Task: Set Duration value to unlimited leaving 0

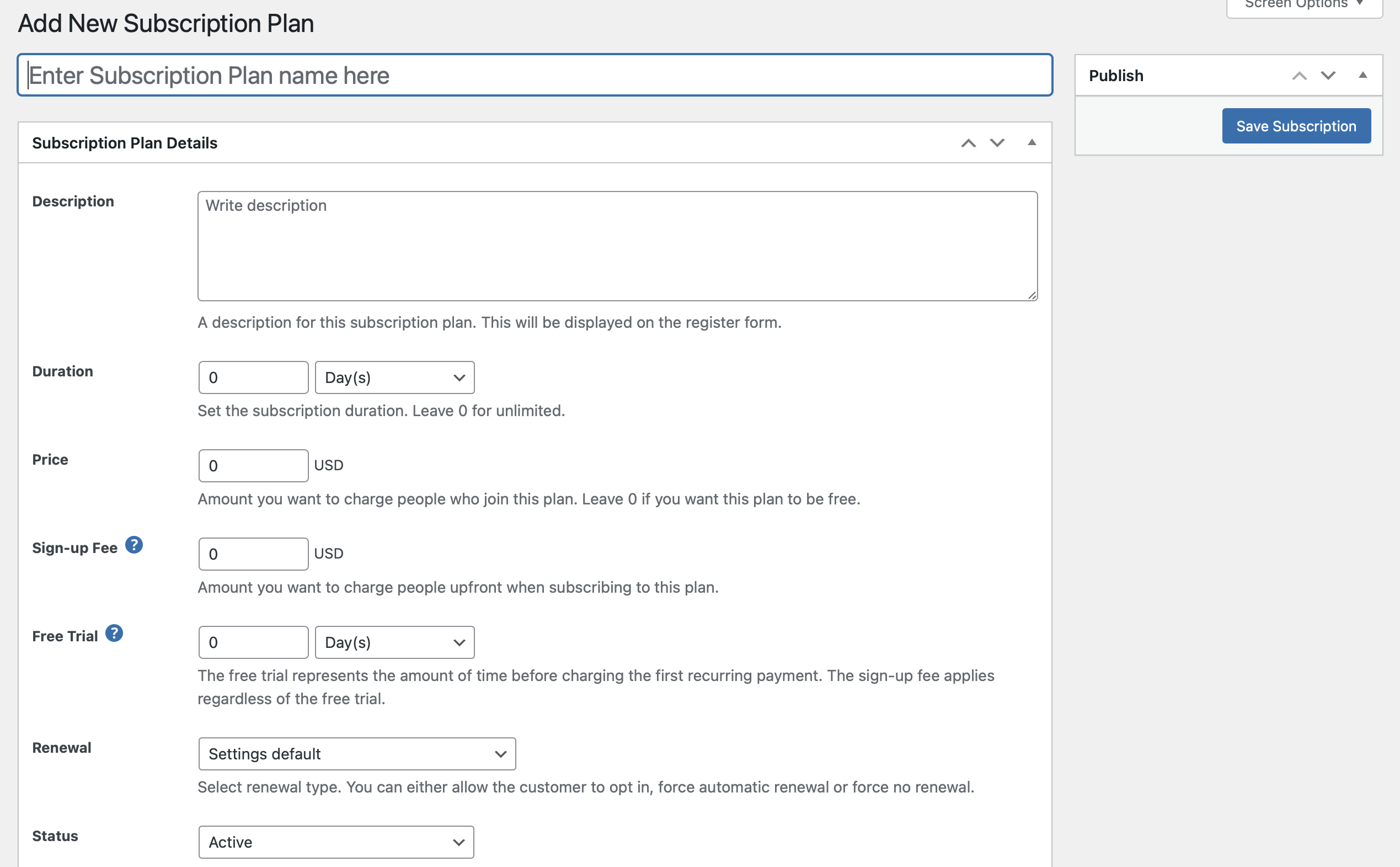Action: [253, 377]
